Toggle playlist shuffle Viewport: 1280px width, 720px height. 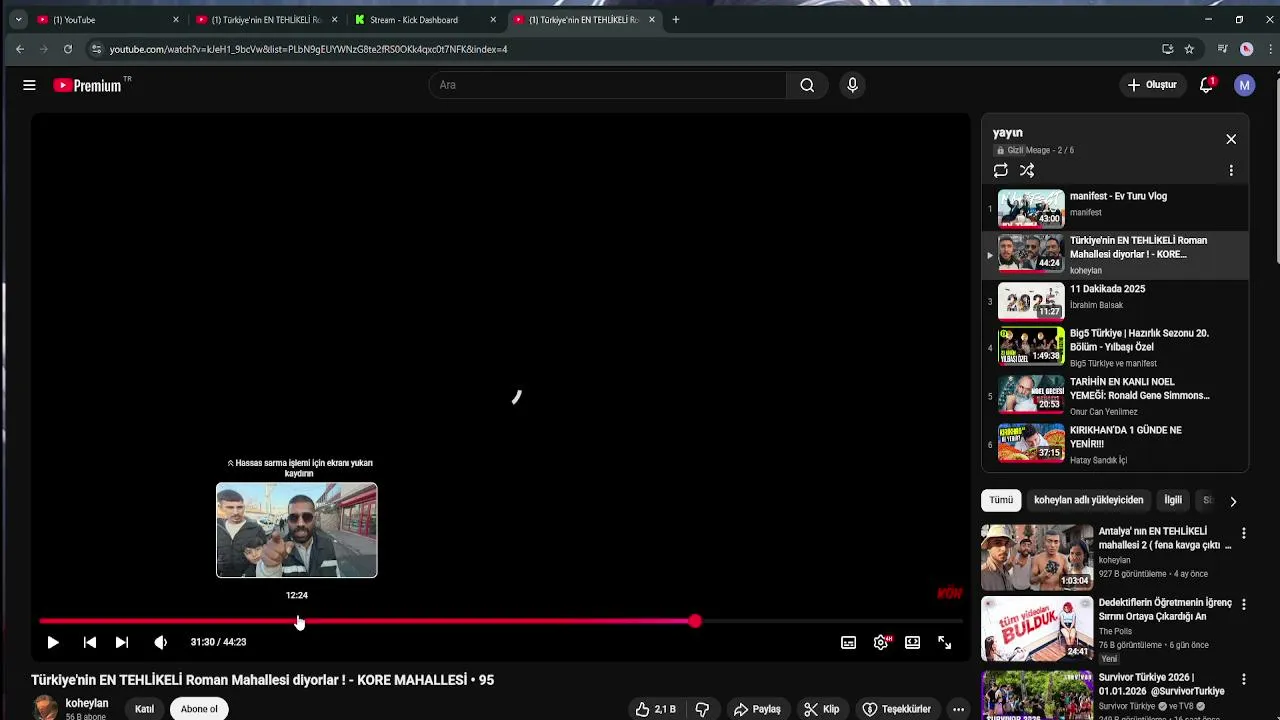pos(1027,170)
